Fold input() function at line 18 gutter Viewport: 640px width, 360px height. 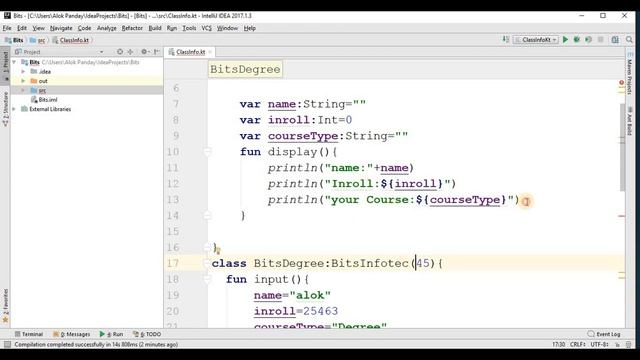tap(207, 279)
